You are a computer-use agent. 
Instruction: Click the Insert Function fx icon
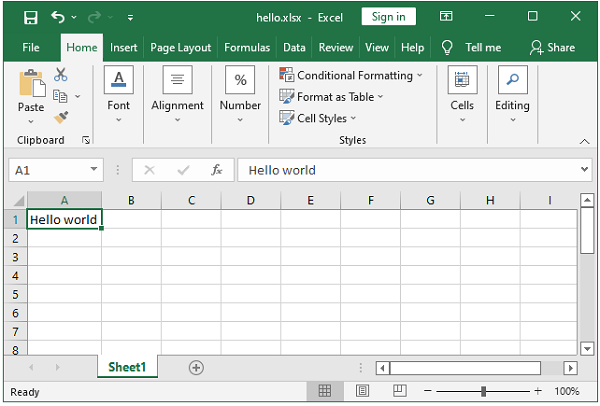216,170
